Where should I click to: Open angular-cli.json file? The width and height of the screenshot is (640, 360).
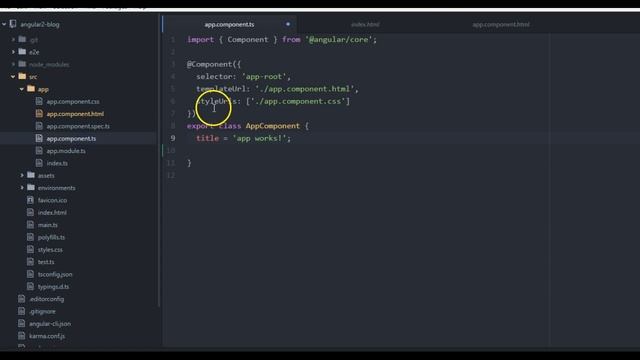pos(50,324)
